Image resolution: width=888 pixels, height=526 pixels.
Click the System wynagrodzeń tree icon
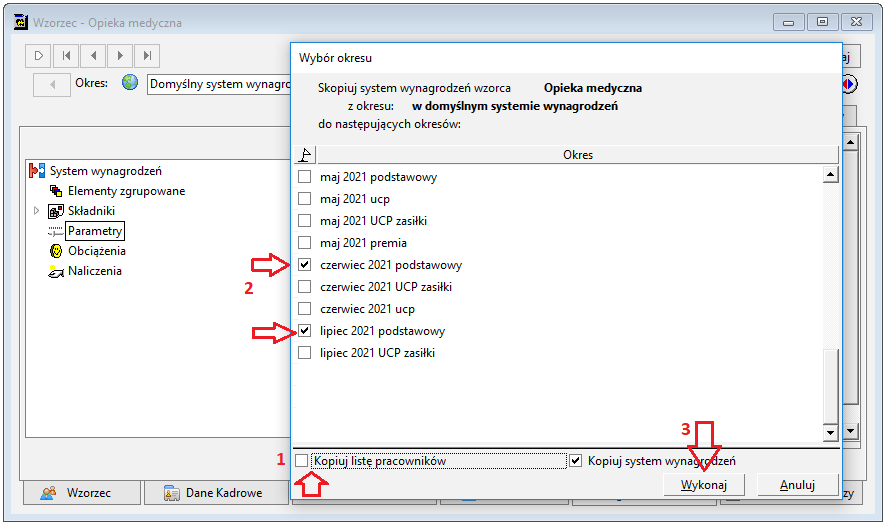pos(37,170)
